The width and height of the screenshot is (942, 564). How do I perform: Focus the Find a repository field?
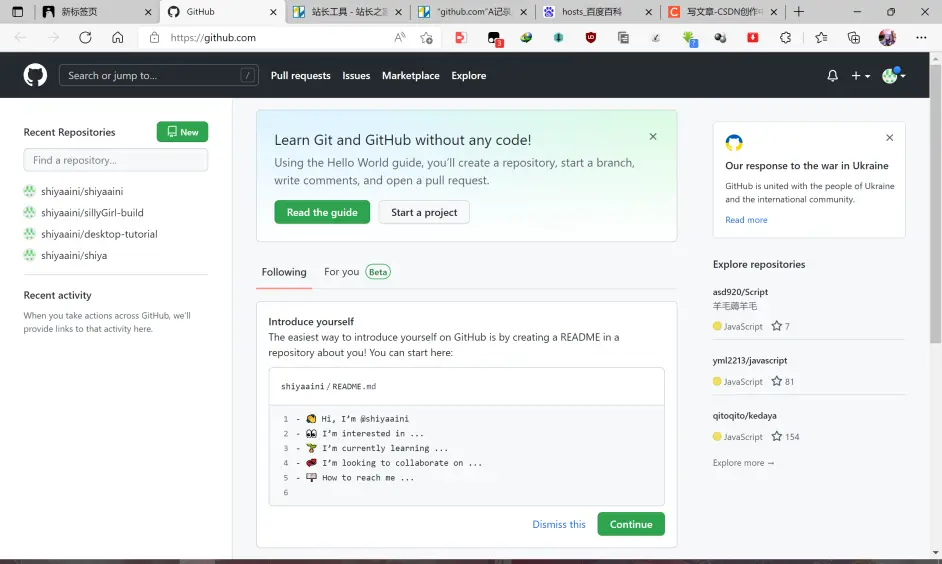[x=116, y=160]
